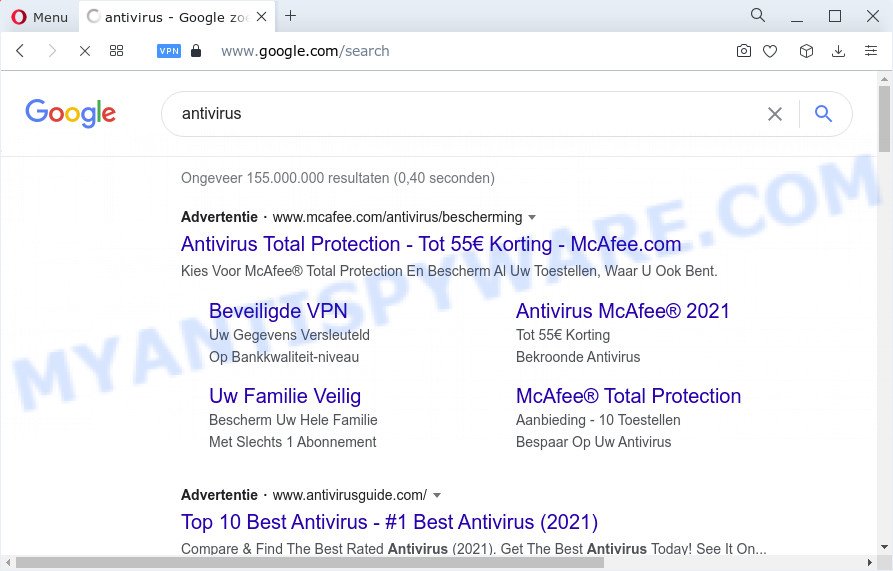Open the 'Beveiligde VPN' sitelink

(278, 311)
